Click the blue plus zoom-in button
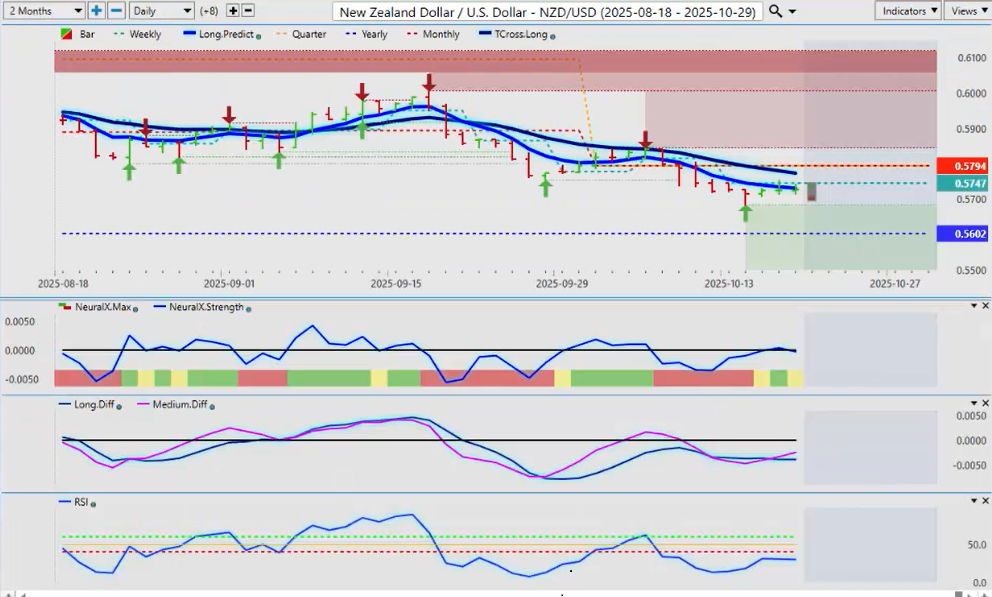Image resolution: width=992 pixels, height=597 pixels. tap(96, 10)
